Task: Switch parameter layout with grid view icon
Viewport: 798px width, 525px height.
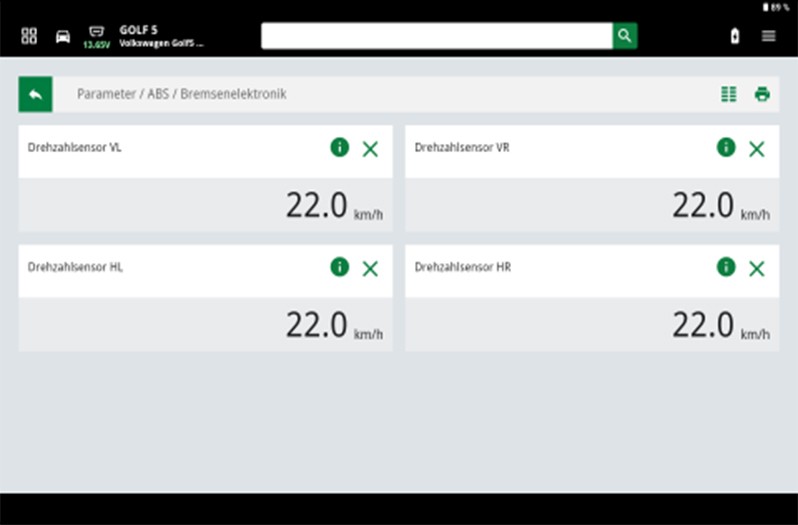Action: 729,94
